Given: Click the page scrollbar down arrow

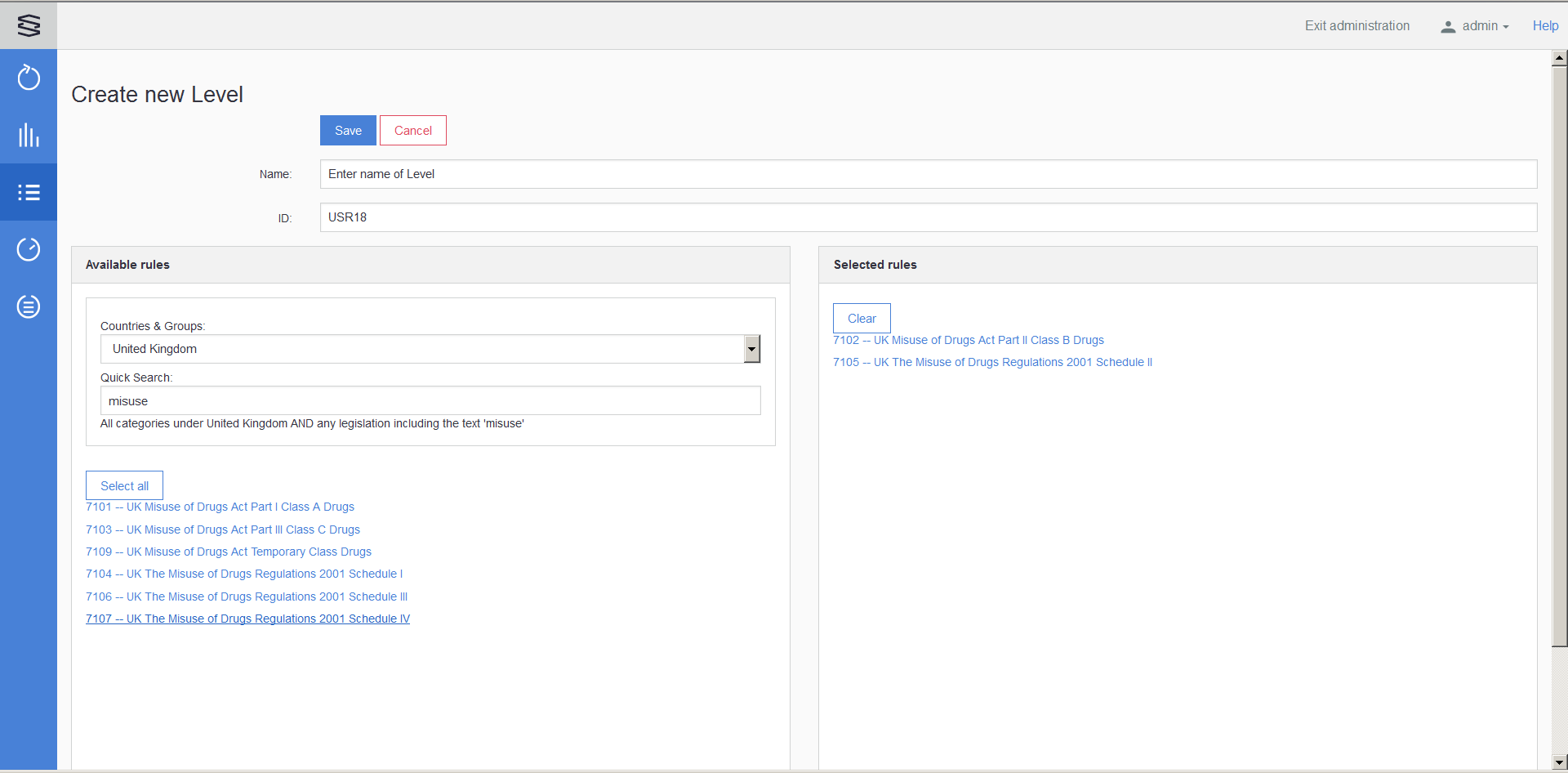Looking at the screenshot, I should 1559,762.
